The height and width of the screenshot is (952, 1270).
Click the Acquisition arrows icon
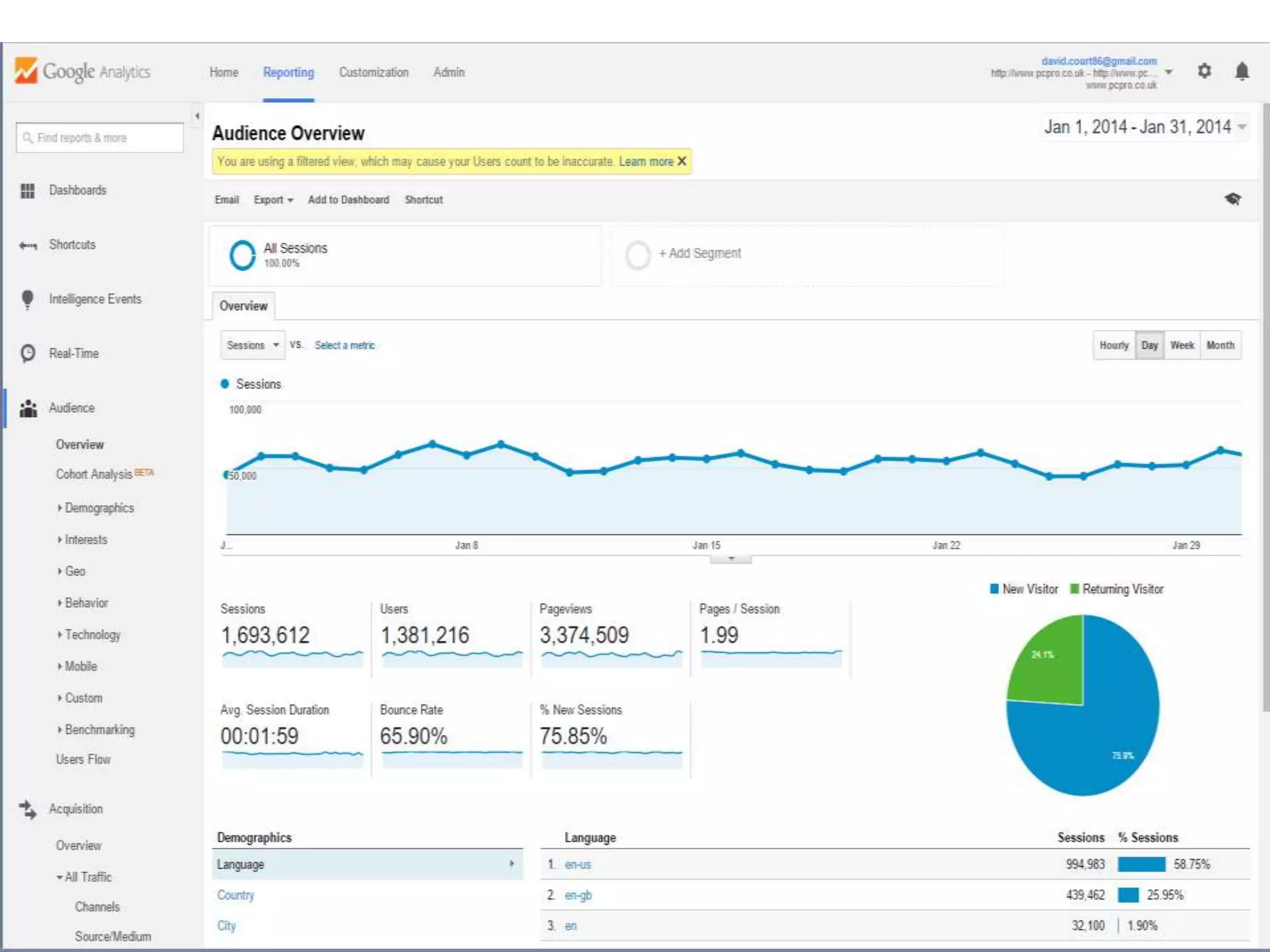(28, 809)
